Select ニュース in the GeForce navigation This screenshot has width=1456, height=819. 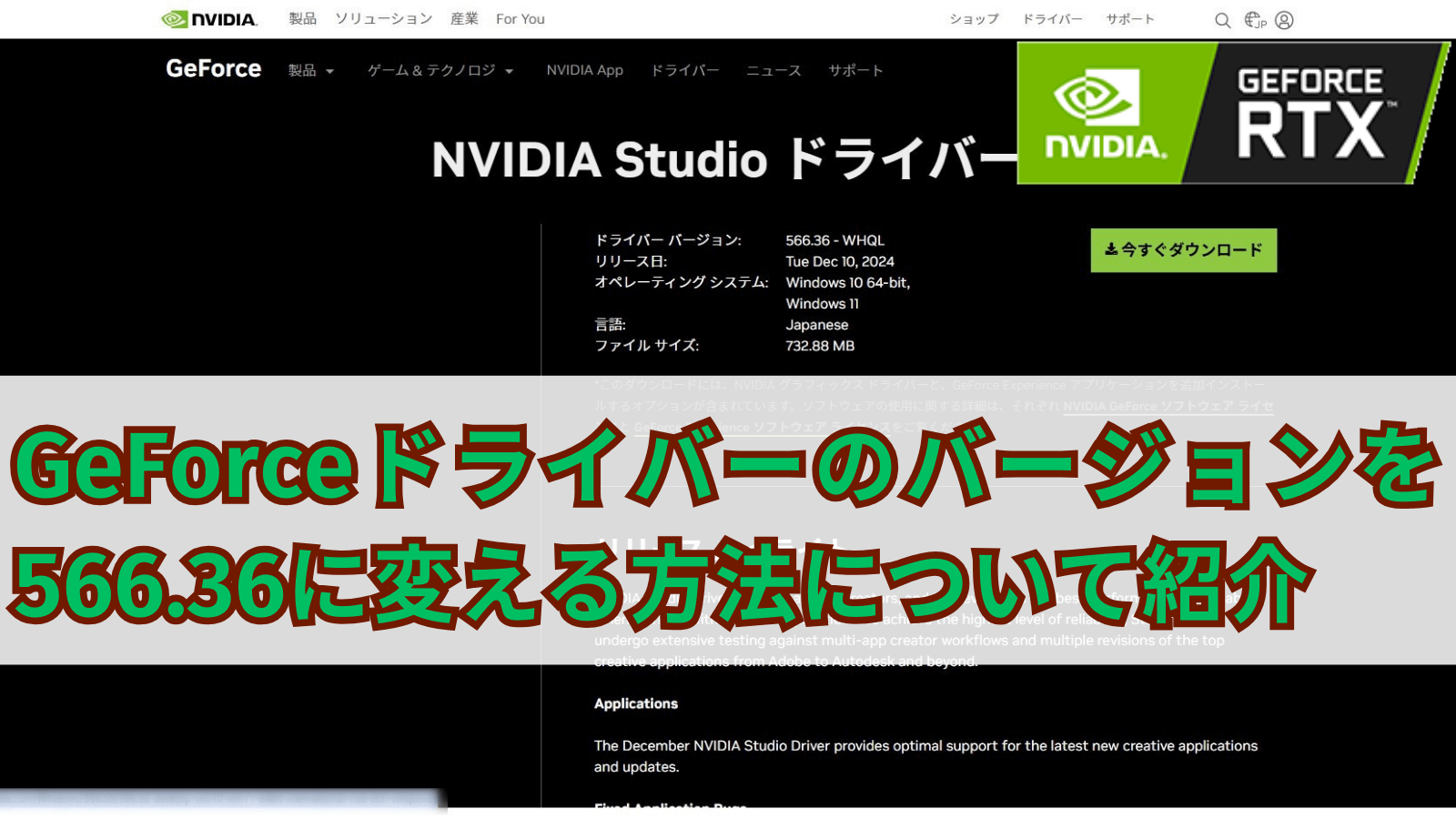(x=773, y=71)
